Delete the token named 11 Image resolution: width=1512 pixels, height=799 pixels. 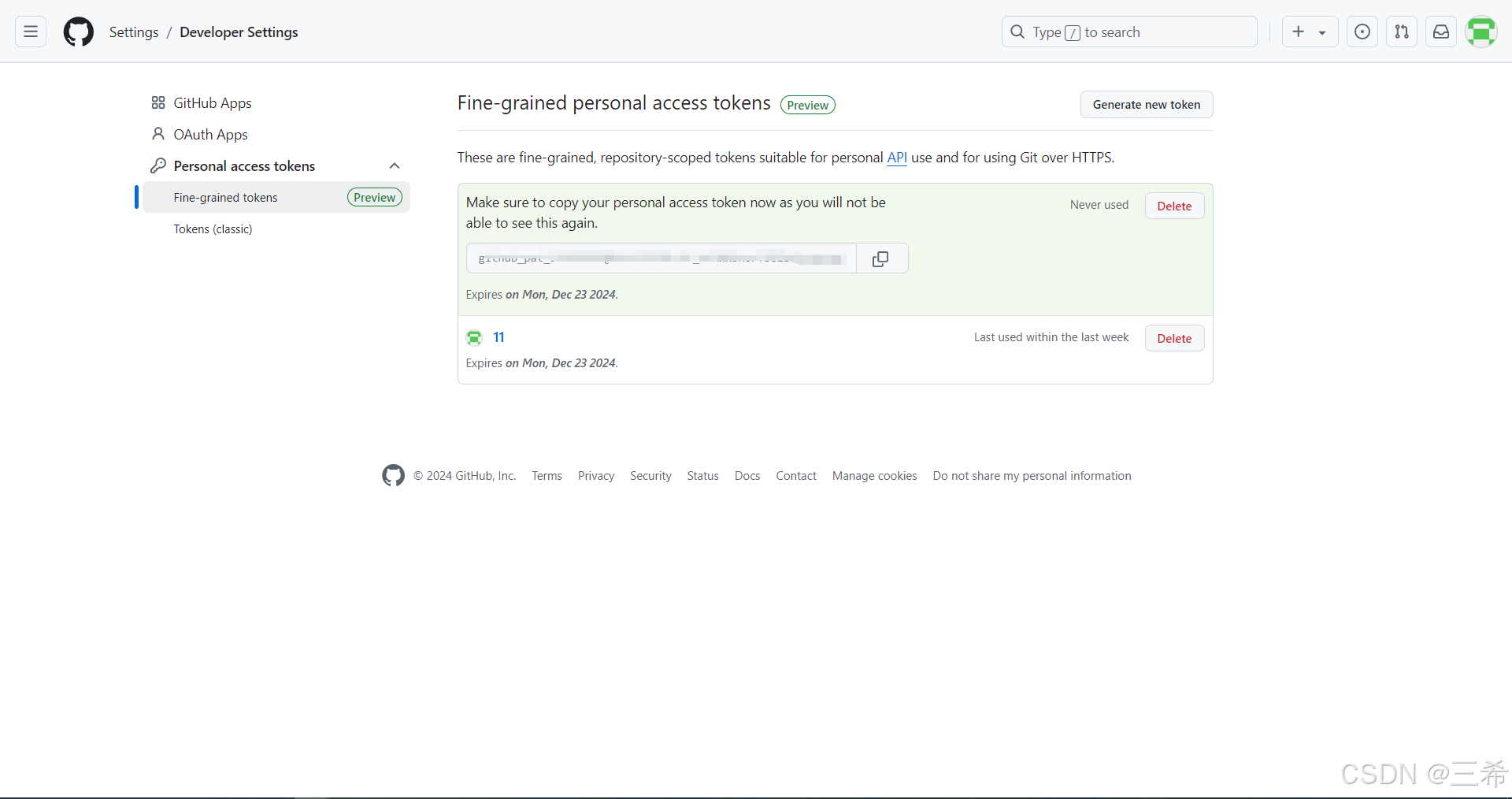[x=1174, y=338]
